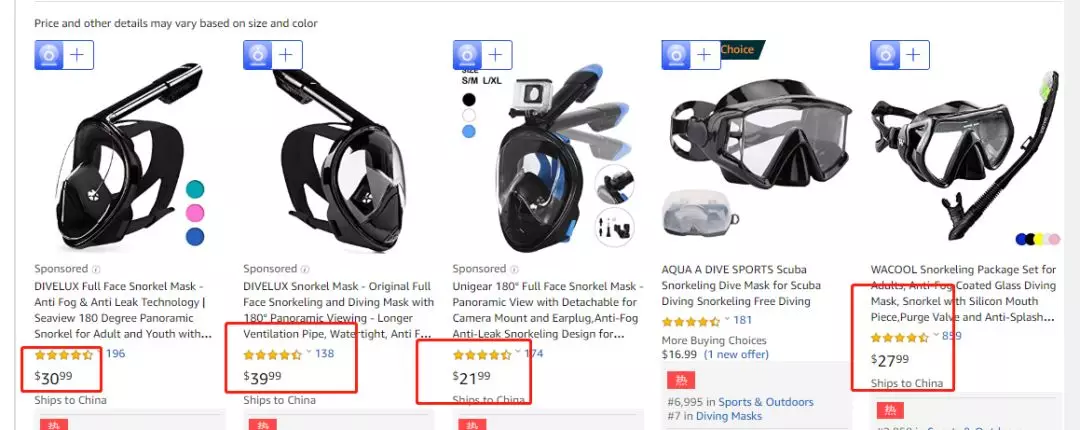Viewport: 1080px width, 430px height.
Task: Click the red hot badge under AQUA A DIVE listing
Action: tap(681, 380)
